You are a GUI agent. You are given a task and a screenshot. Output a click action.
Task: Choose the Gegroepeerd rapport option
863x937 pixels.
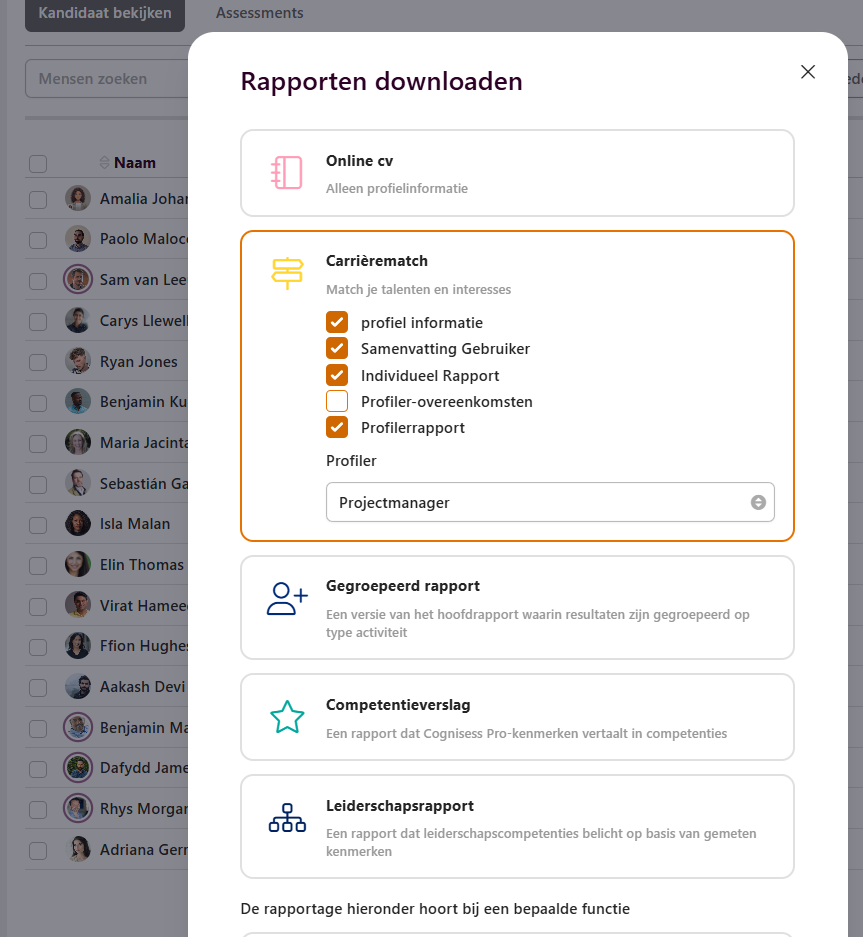517,607
